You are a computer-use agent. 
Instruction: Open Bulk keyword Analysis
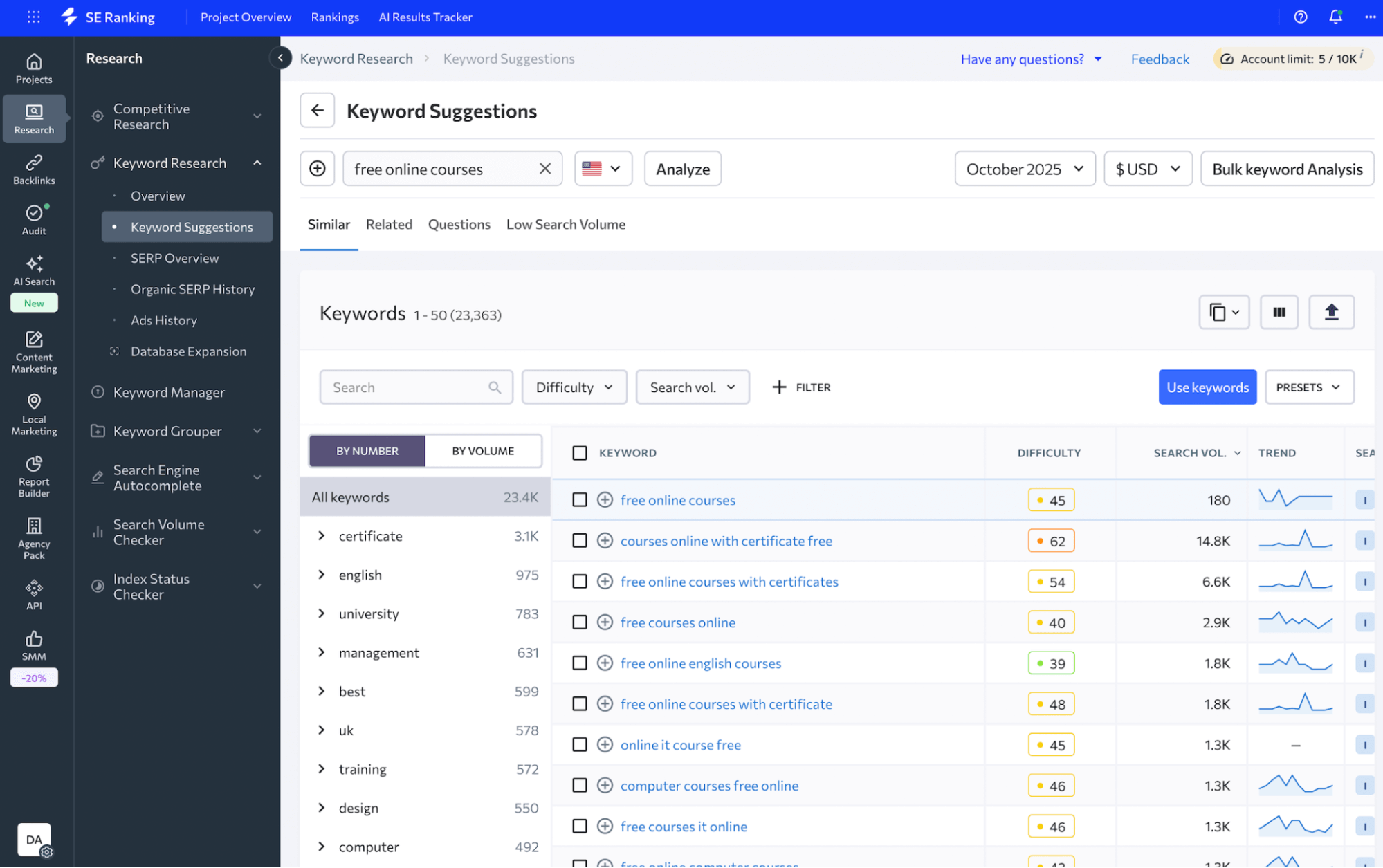tap(1286, 168)
